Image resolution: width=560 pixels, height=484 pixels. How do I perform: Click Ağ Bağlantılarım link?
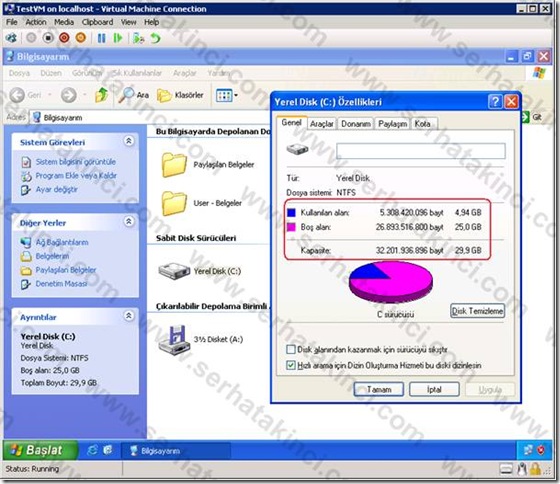pos(62,242)
